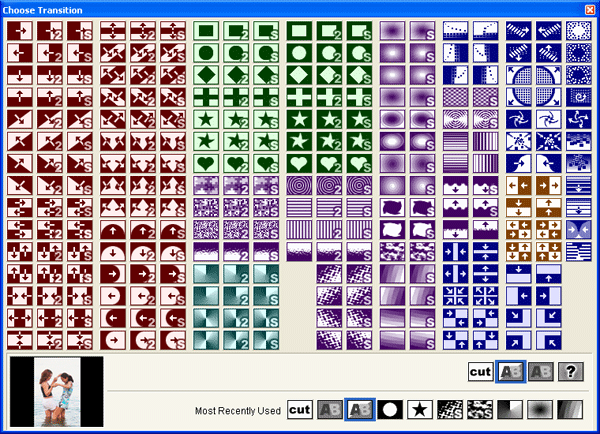Viewport: 600px width, 434px height.
Task: Pick maroon dome with down arrow marked S
Action: tap(173, 252)
